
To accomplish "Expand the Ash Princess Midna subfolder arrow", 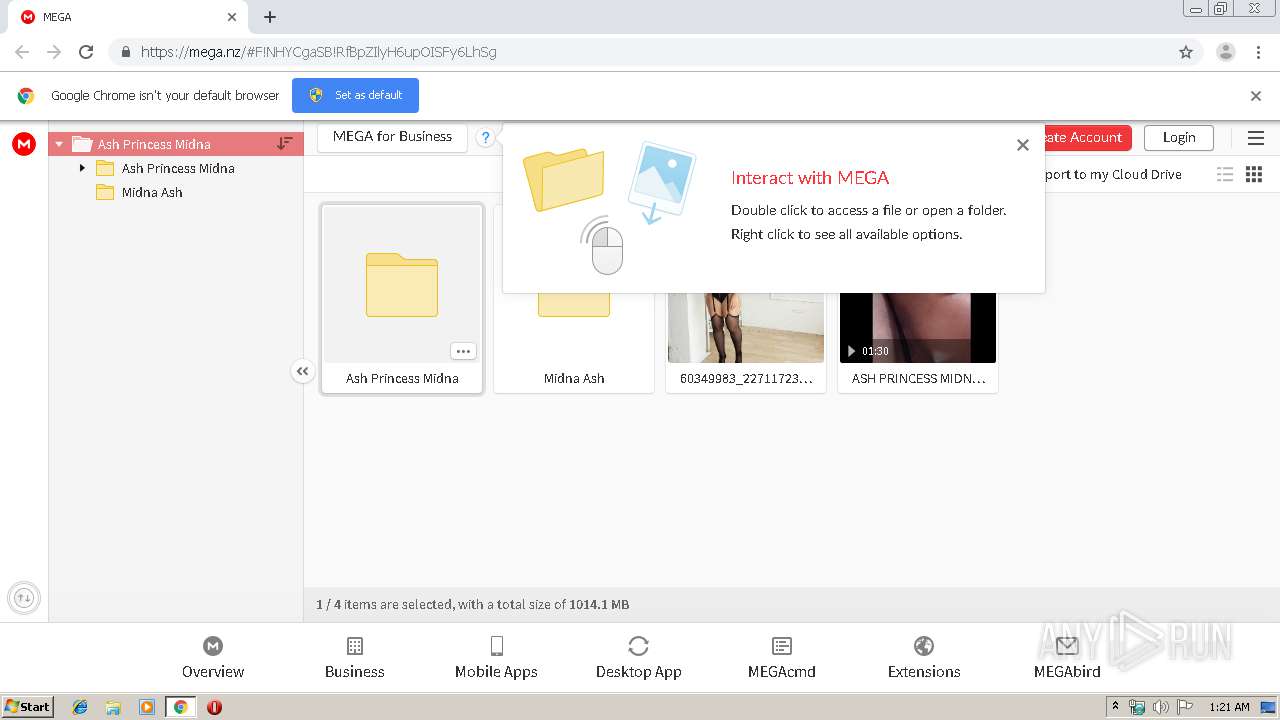I will coord(82,168).
